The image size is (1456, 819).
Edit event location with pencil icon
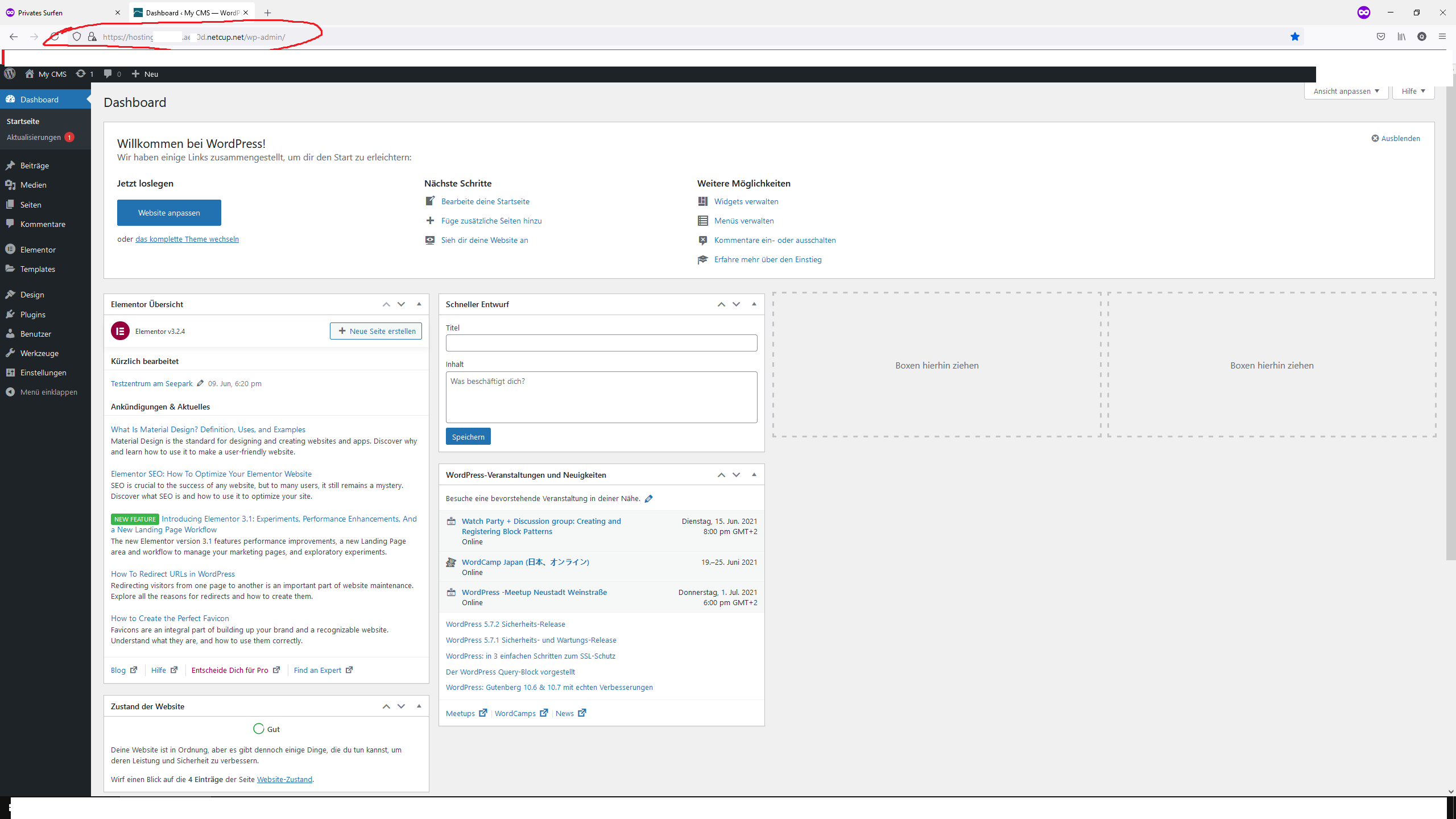click(648, 499)
